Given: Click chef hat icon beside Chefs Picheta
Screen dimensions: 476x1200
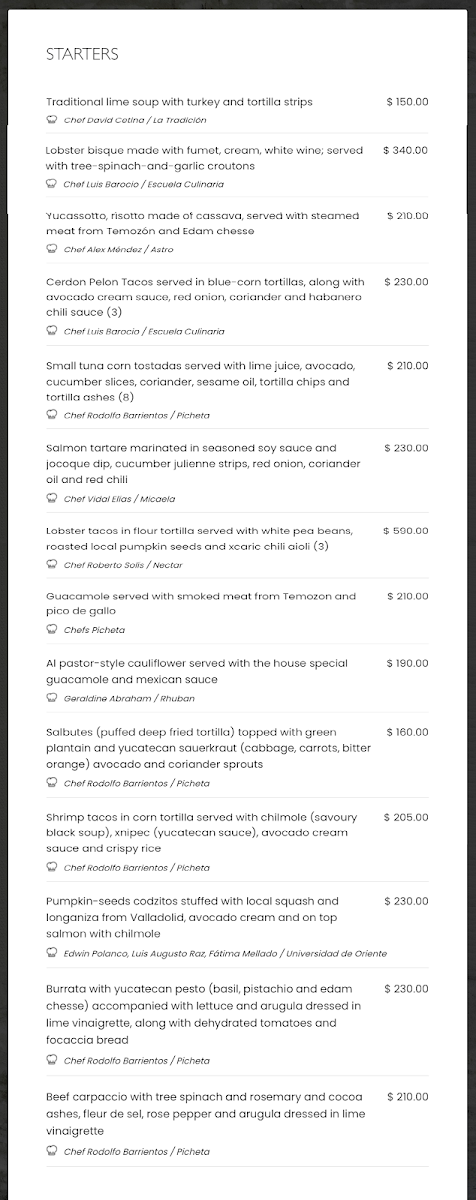Looking at the screenshot, I should [x=52, y=630].
